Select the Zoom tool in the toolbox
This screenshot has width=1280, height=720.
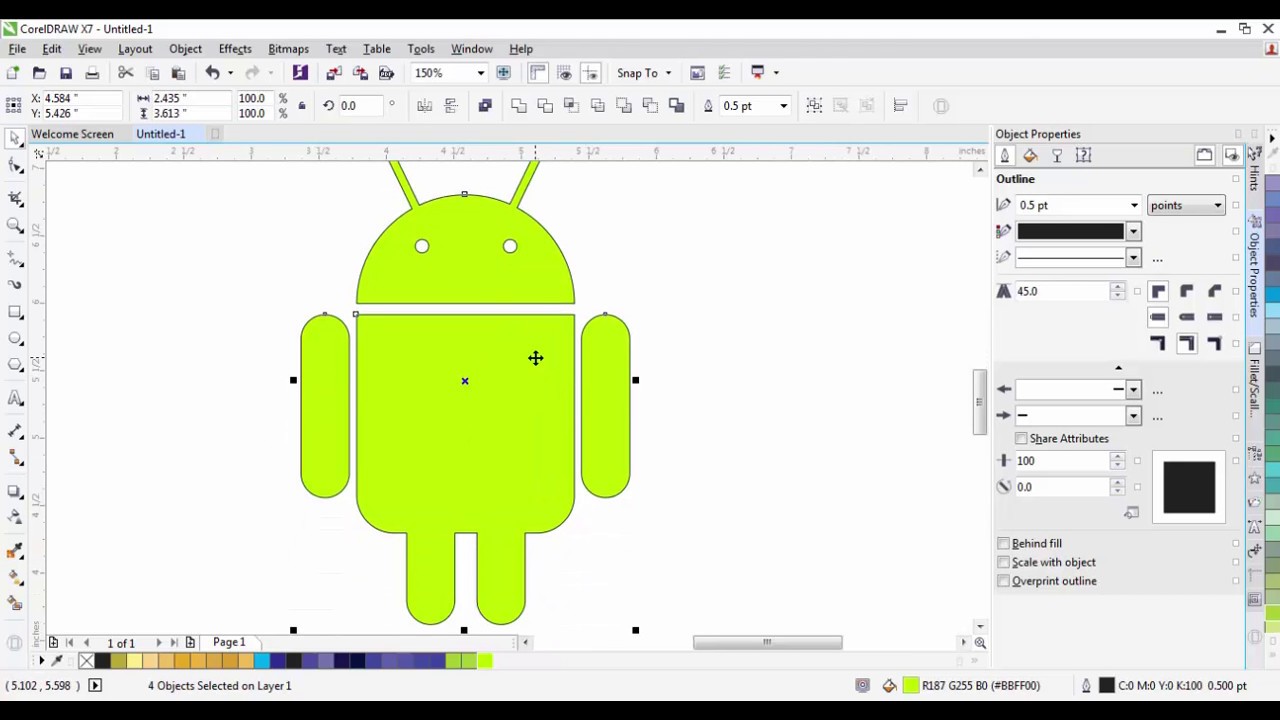(15, 226)
